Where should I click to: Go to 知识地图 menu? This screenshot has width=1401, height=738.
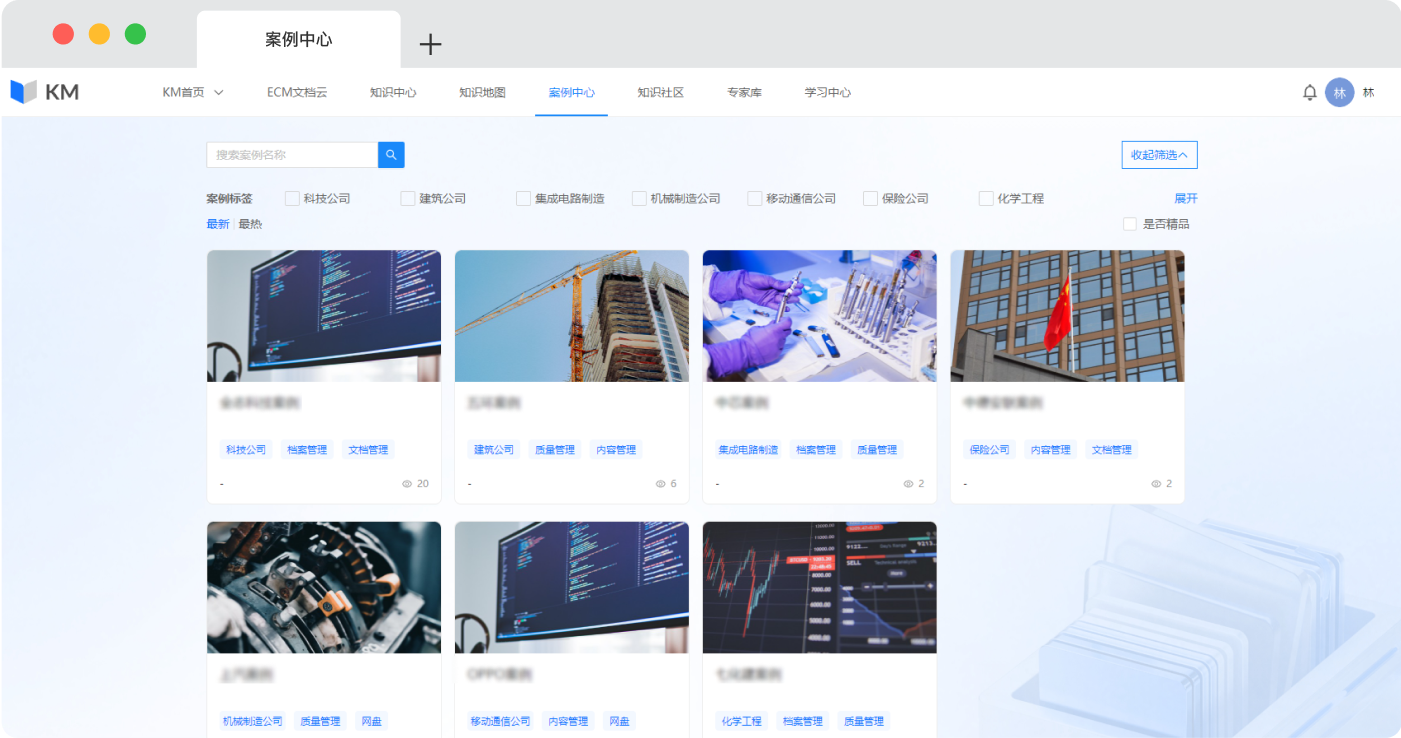point(482,92)
